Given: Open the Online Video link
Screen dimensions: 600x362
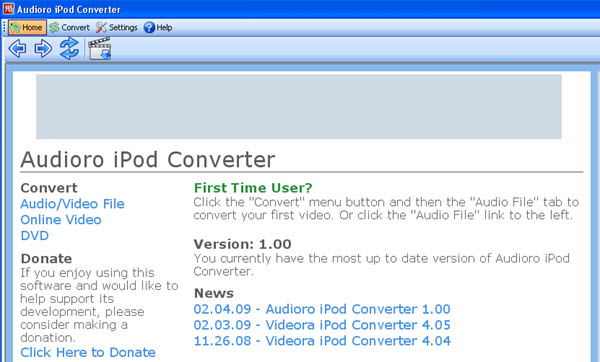Looking at the screenshot, I should (61, 220).
